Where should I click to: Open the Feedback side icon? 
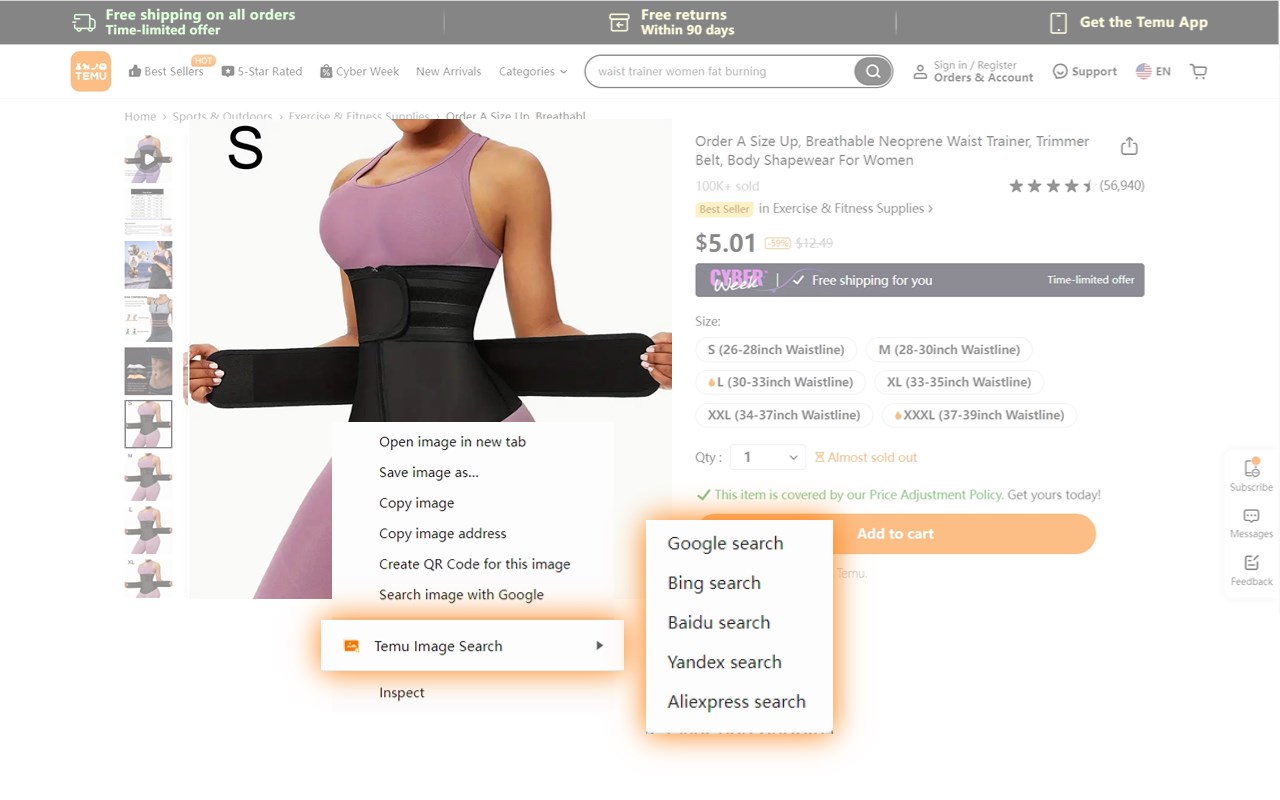tap(1251, 570)
